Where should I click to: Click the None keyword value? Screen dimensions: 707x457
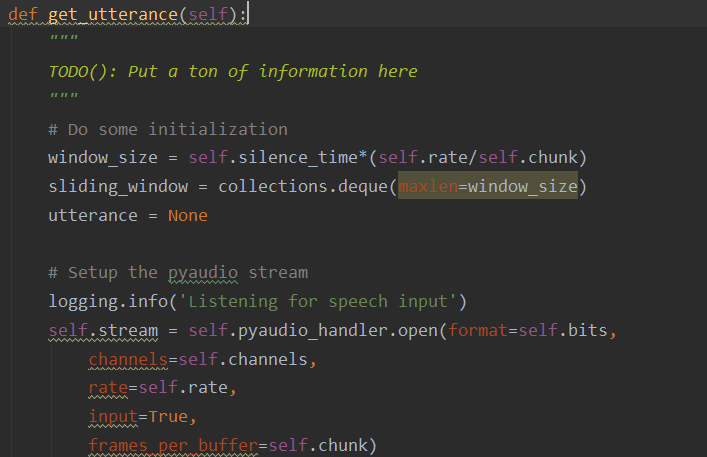tap(188, 216)
